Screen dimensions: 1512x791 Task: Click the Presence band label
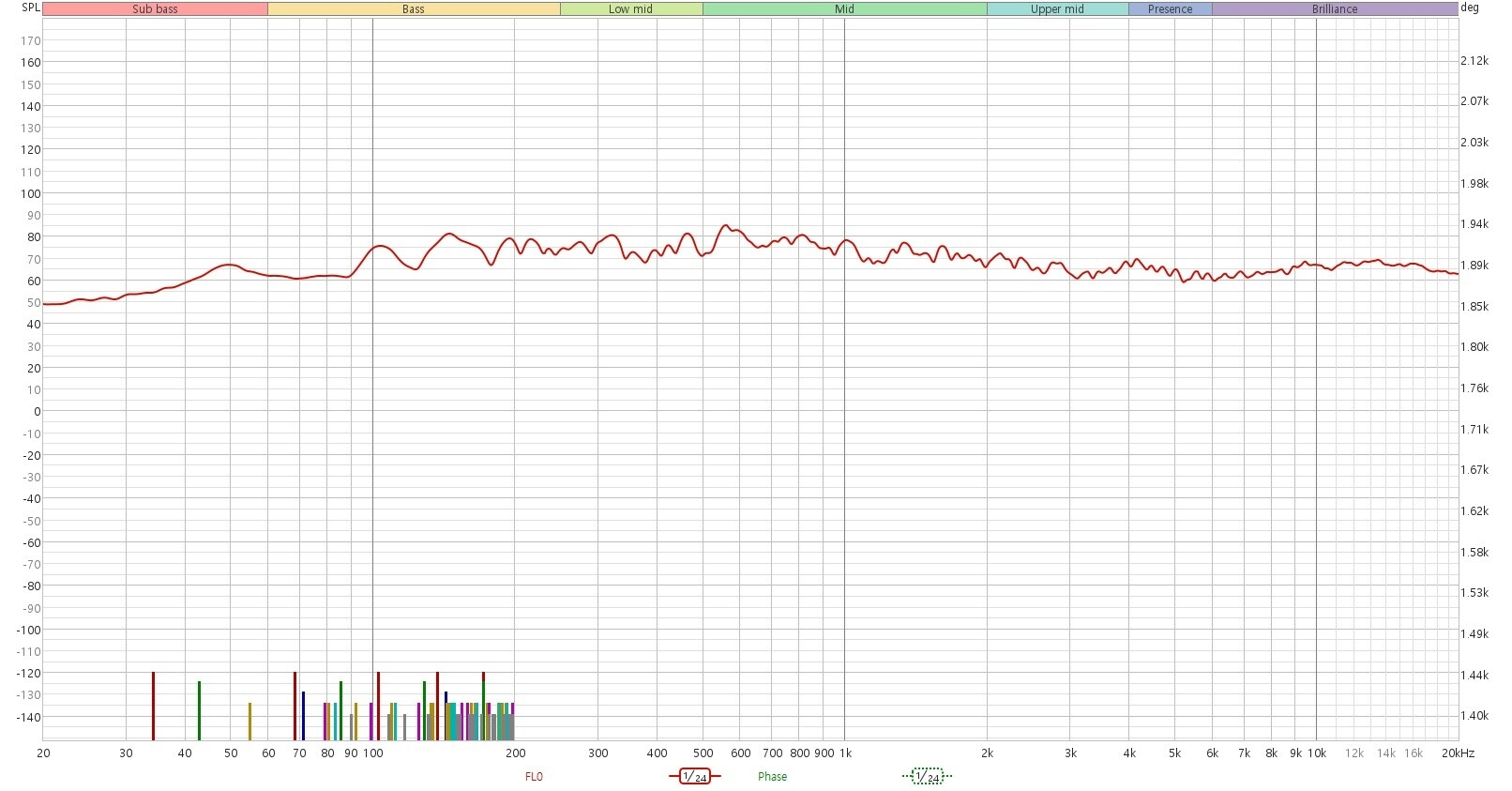1170,8
